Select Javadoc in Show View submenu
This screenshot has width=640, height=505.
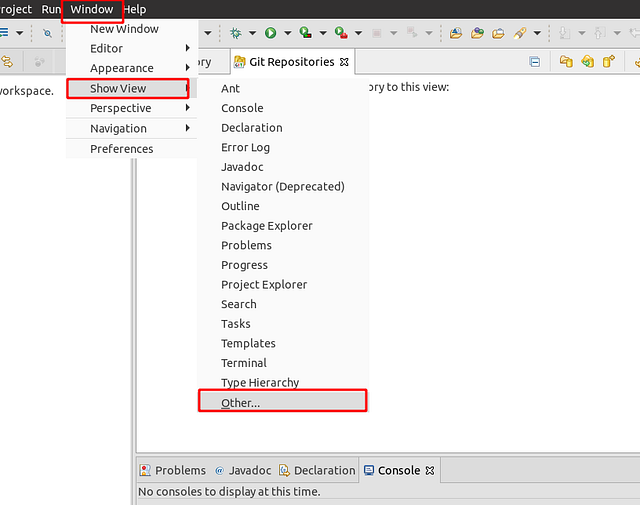283,167
